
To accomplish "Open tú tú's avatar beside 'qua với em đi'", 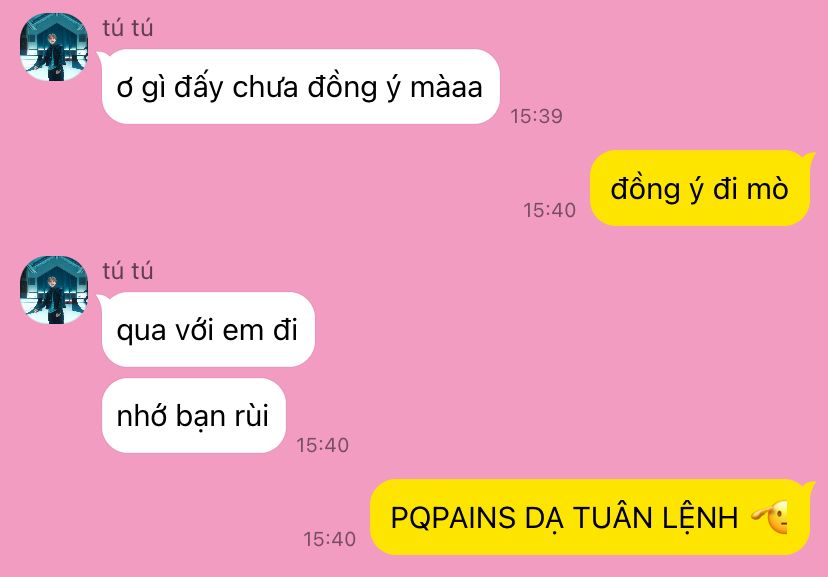I will click(53, 290).
